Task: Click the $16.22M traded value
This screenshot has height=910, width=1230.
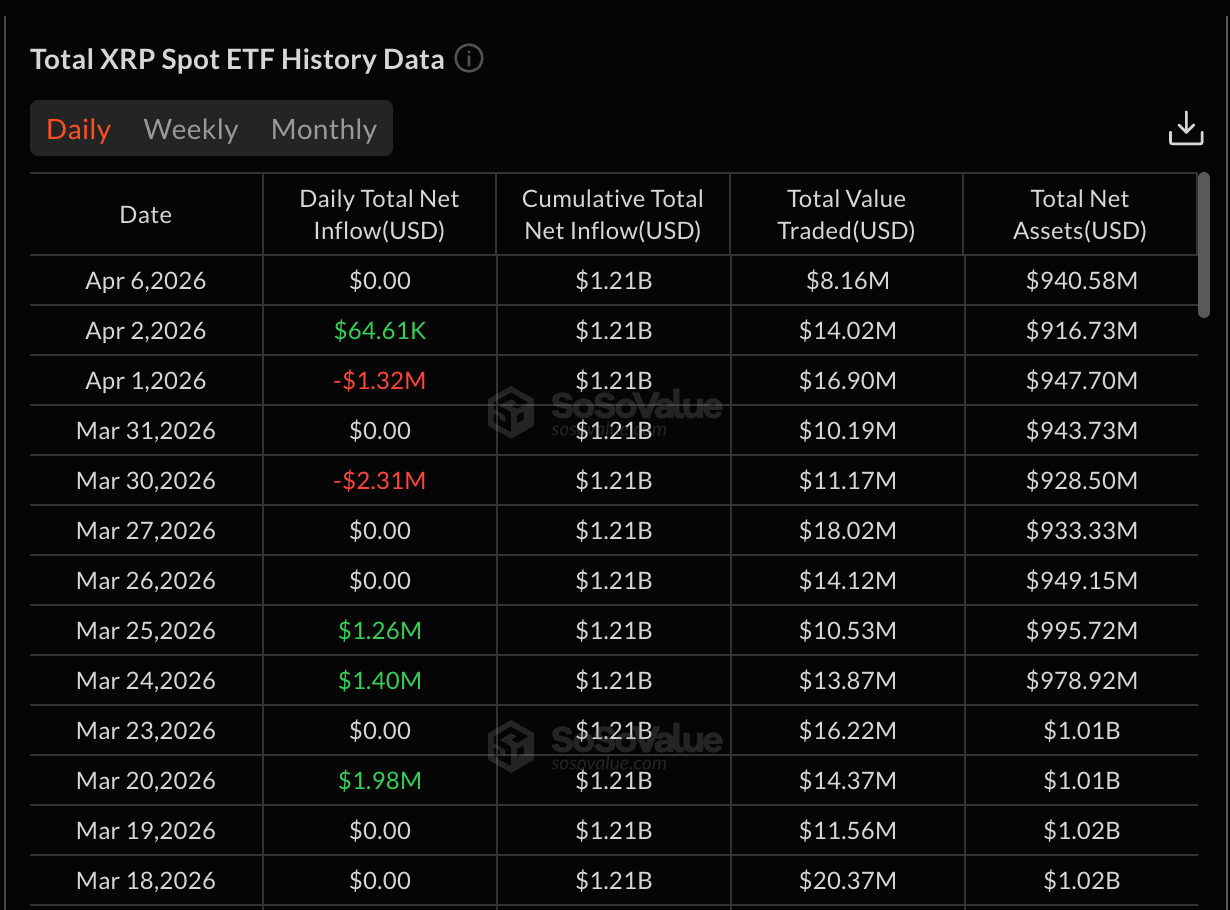Action: click(847, 731)
